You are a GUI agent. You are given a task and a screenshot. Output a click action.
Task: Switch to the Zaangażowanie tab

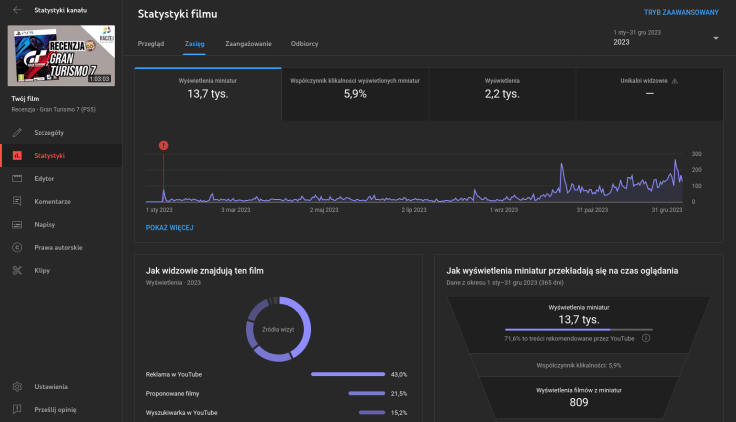[x=247, y=45]
